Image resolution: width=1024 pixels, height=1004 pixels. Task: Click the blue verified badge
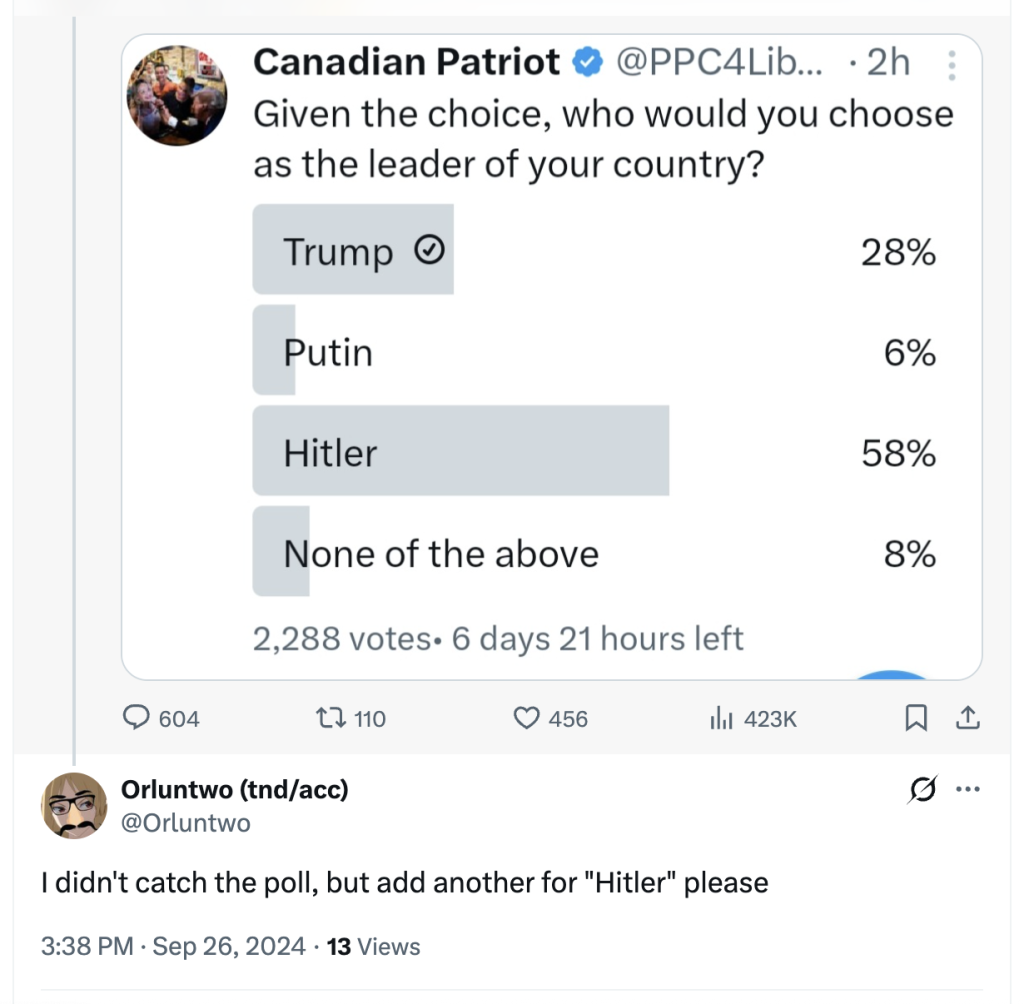click(x=587, y=62)
